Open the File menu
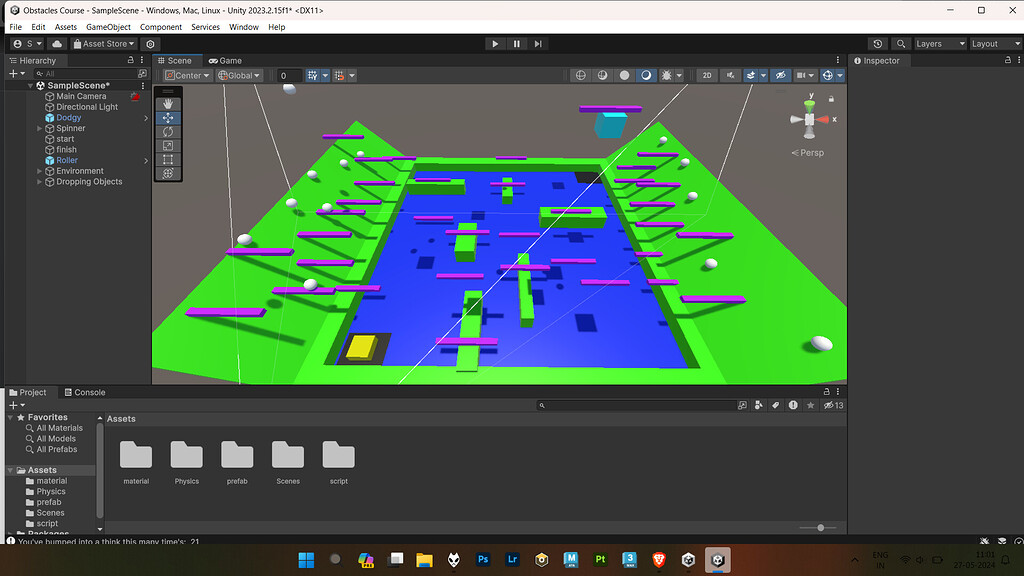 [16, 27]
